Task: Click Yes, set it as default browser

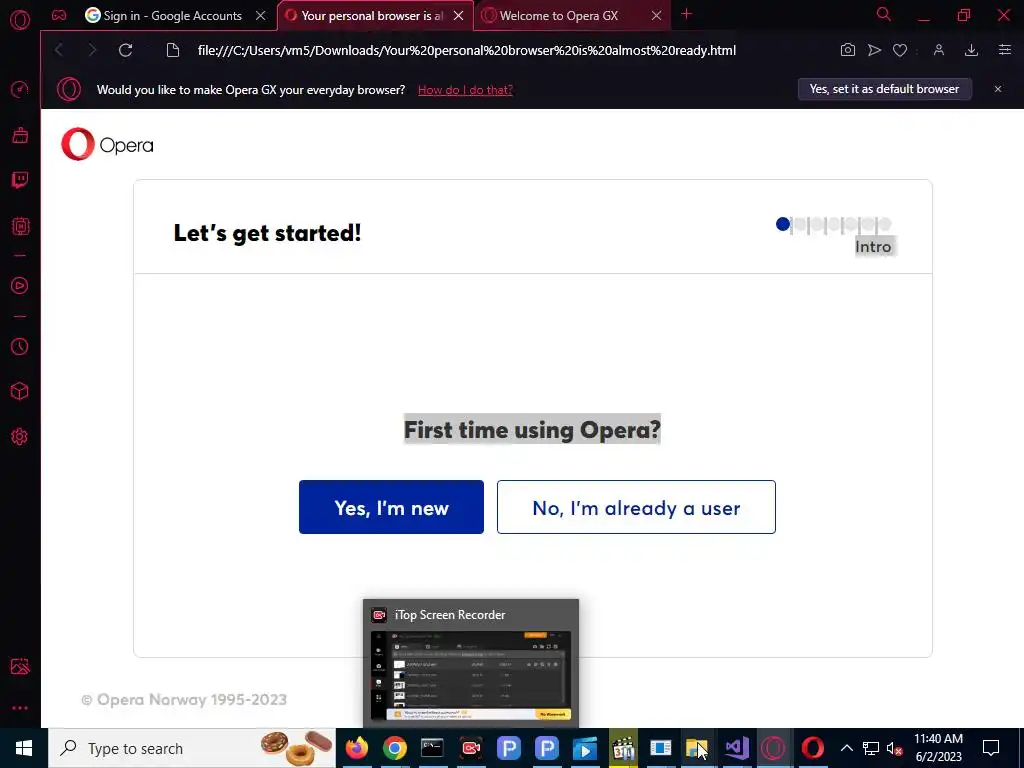Action: [x=884, y=89]
